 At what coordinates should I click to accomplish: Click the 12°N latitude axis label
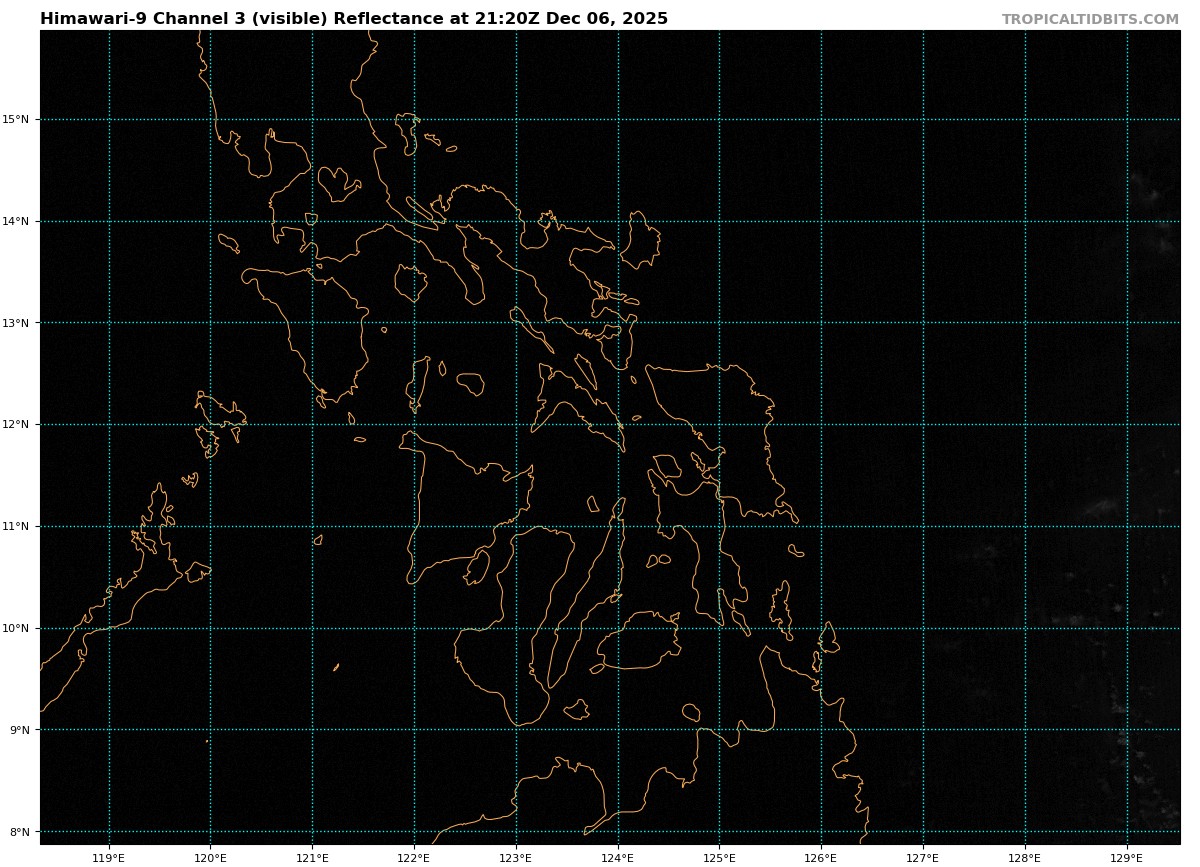point(17,425)
